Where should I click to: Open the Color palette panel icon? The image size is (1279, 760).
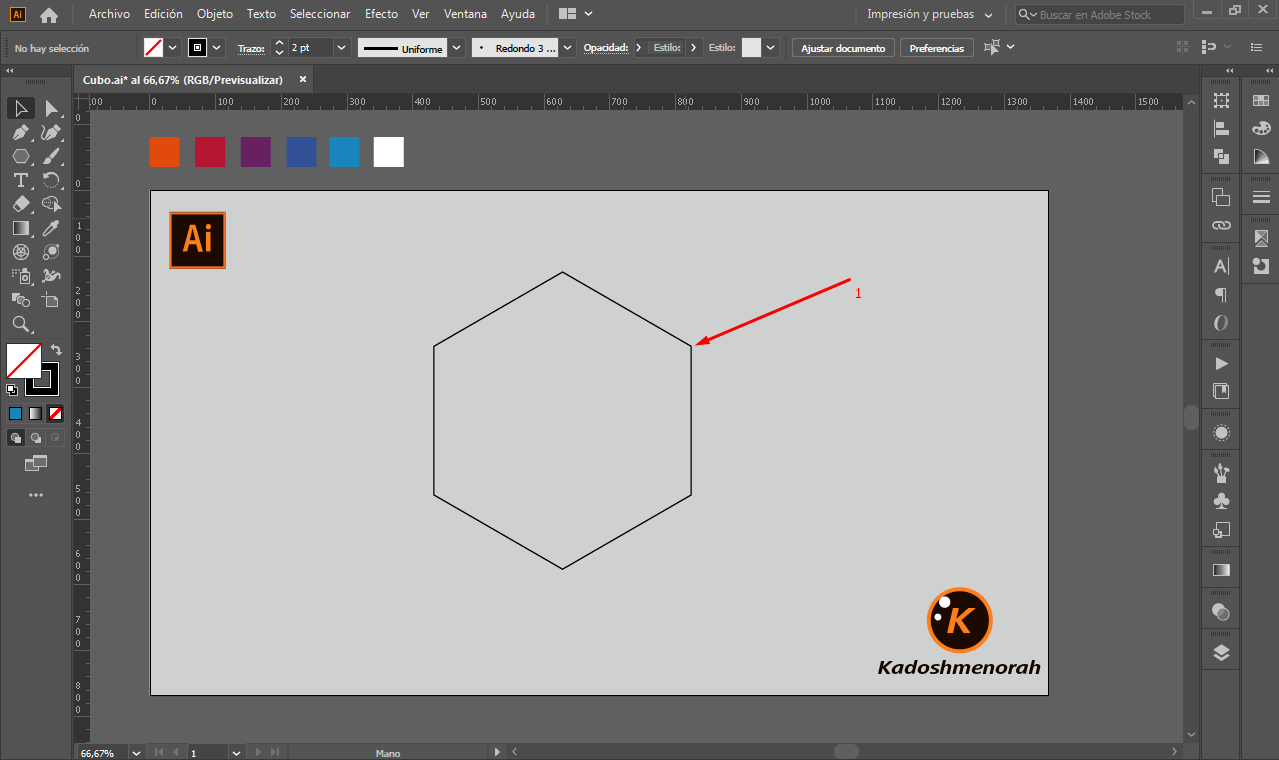pyautogui.click(x=1261, y=128)
